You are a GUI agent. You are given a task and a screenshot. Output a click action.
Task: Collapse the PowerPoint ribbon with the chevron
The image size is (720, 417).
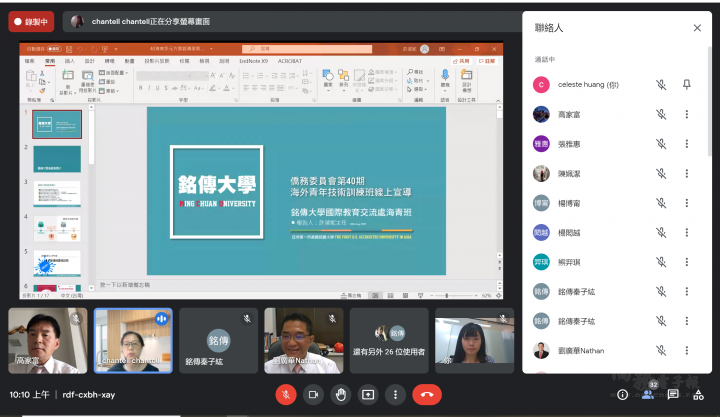pos(498,100)
